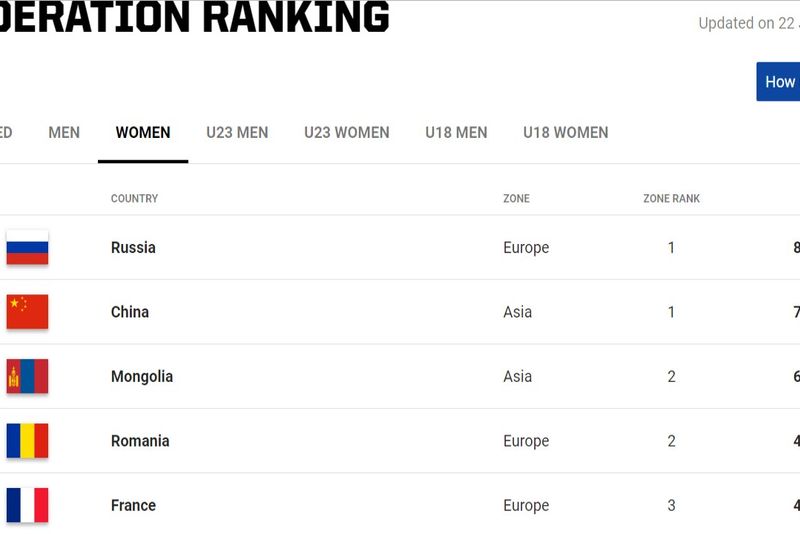Switch to the MEN ranking tab
Image resolution: width=800 pixels, height=534 pixels.
(64, 132)
